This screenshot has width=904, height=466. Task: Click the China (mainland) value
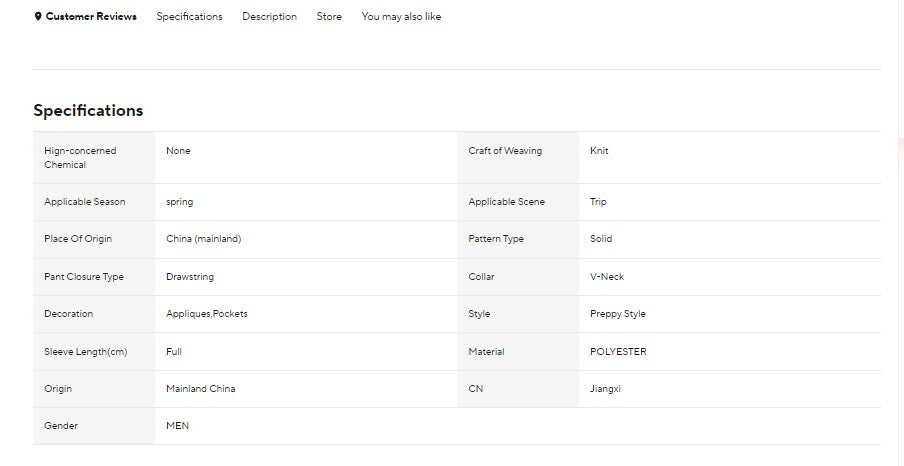tap(203, 239)
